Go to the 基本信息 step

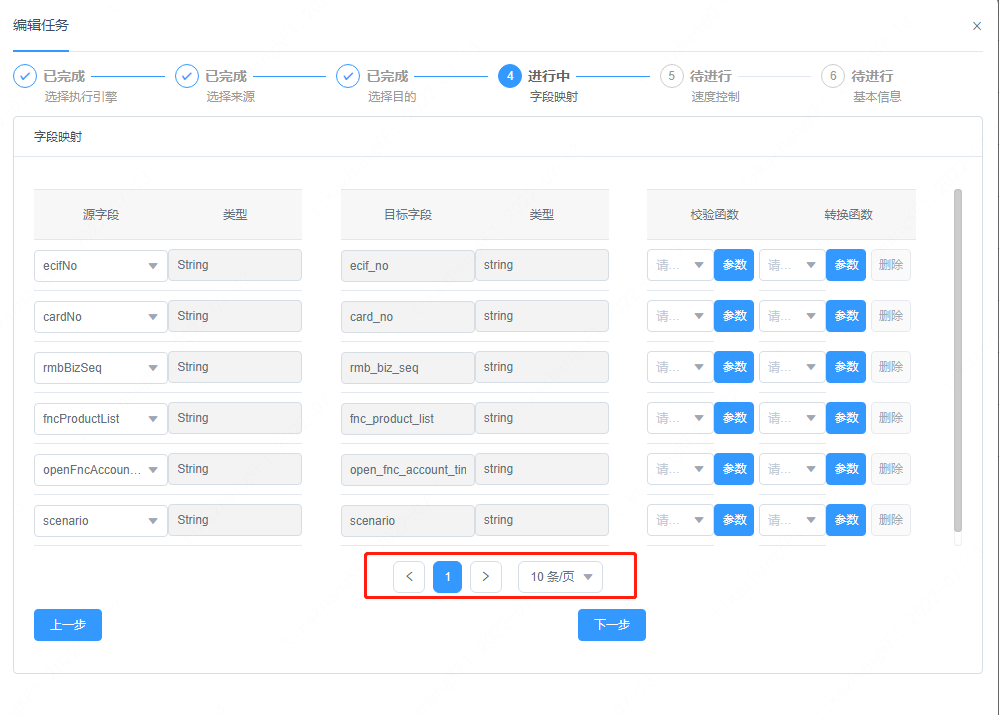click(x=832, y=75)
